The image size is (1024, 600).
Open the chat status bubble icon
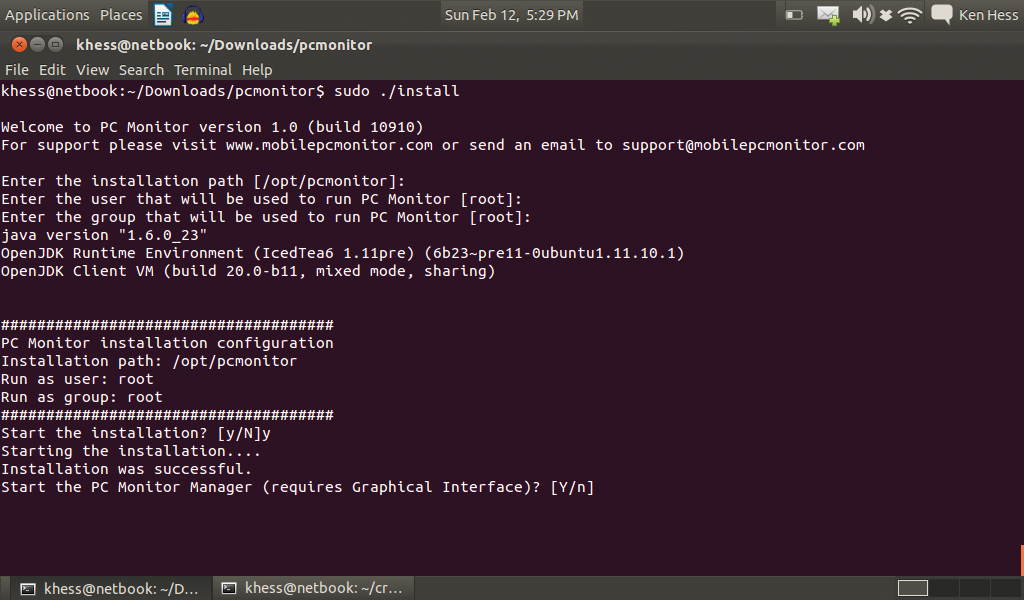[941, 14]
